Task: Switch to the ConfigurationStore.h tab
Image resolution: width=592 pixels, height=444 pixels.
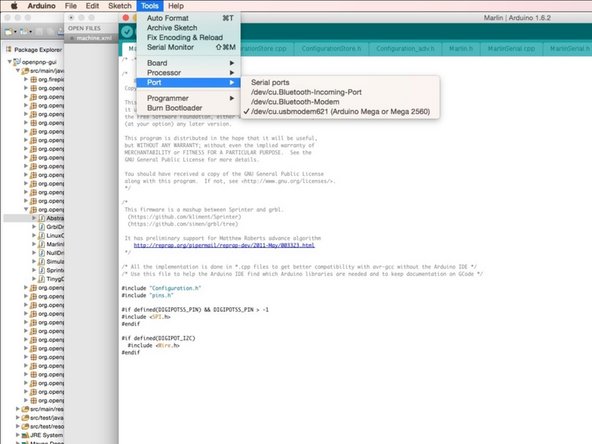Action: click(331, 49)
